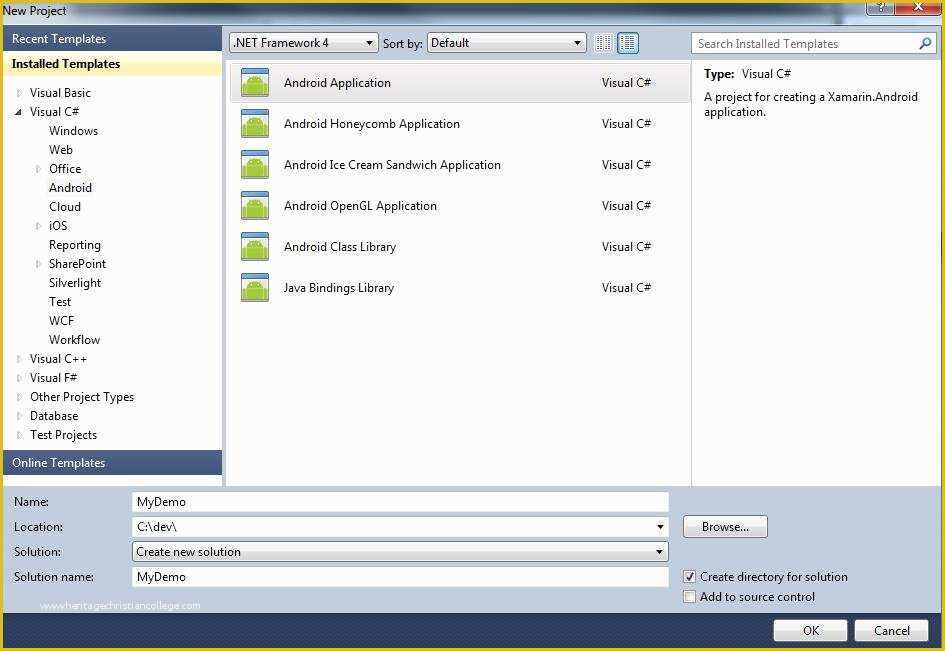
Task: Click the Browse... button
Action: 725,526
